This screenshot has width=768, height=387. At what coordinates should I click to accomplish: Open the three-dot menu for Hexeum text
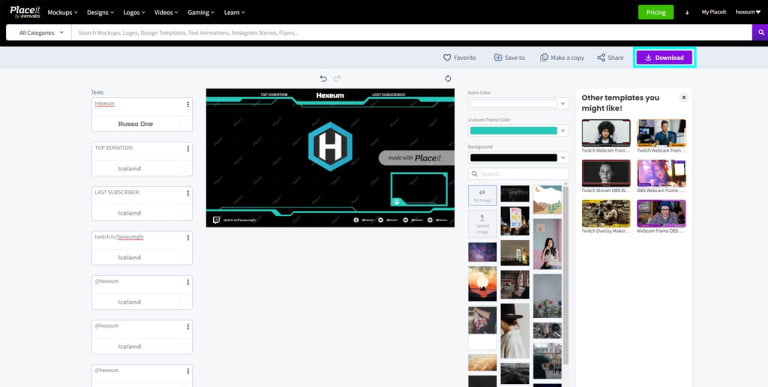(x=188, y=104)
